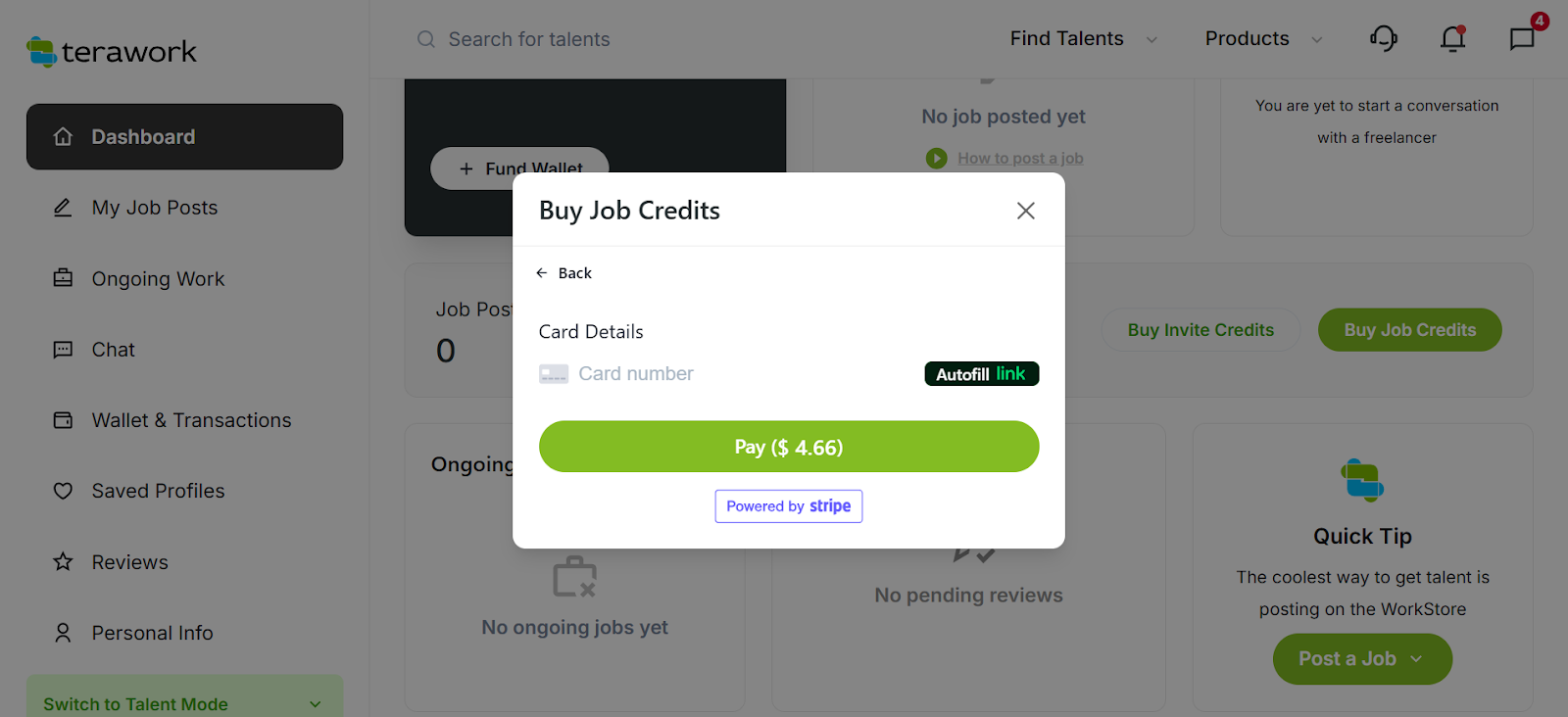Open Wallet & Transactions page

(191, 420)
